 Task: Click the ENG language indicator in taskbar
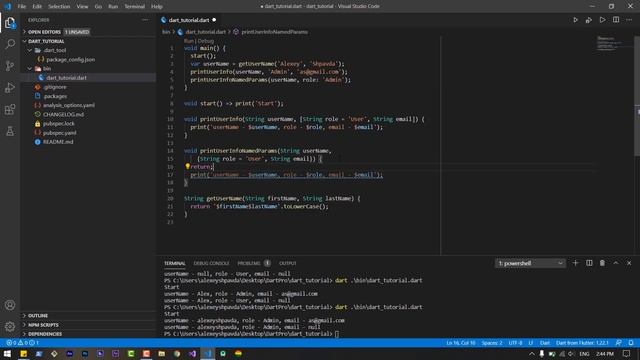(x=584, y=353)
